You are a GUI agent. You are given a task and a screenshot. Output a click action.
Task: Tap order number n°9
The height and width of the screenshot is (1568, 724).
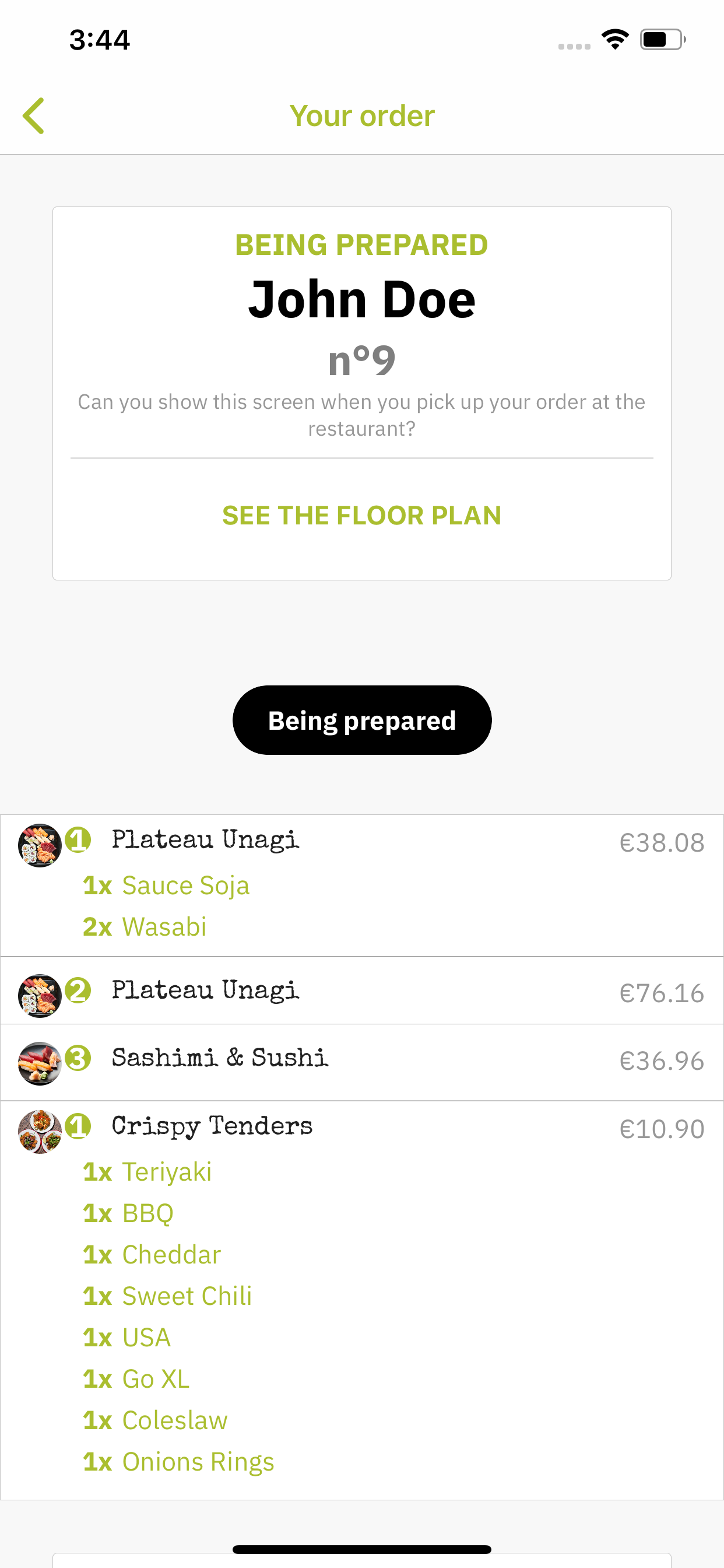click(361, 360)
